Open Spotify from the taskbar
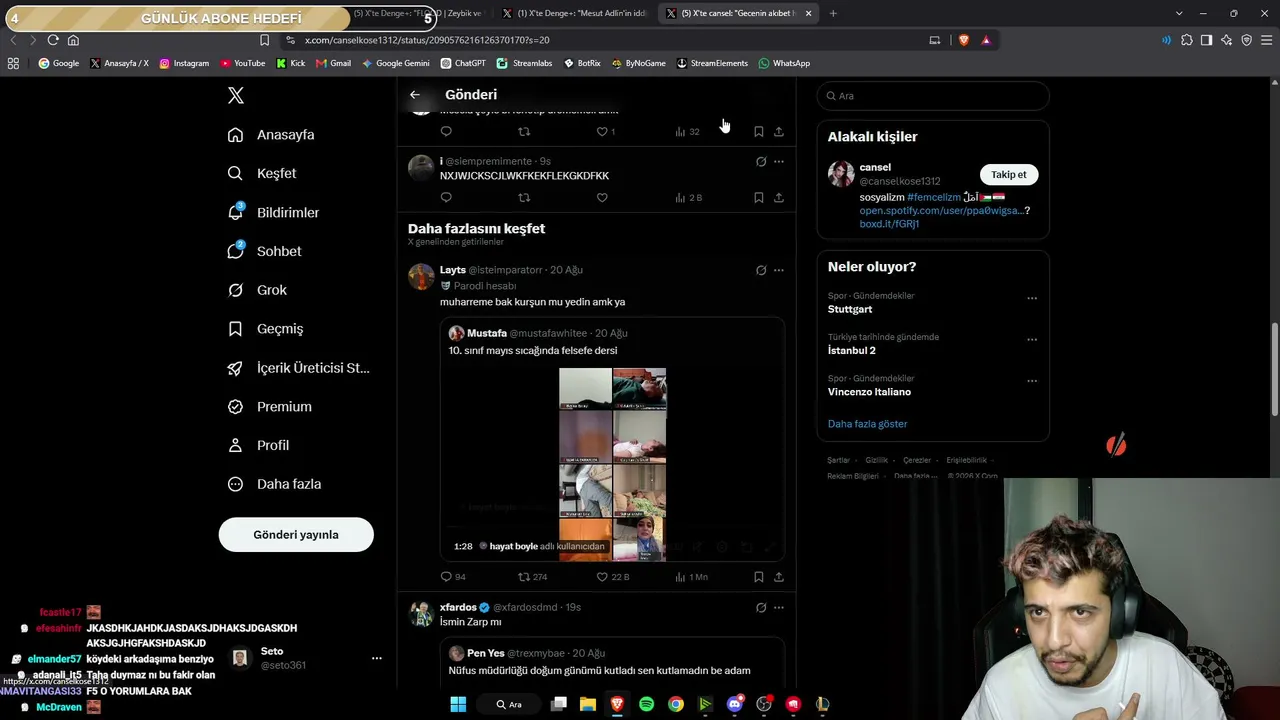 click(646, 705)
